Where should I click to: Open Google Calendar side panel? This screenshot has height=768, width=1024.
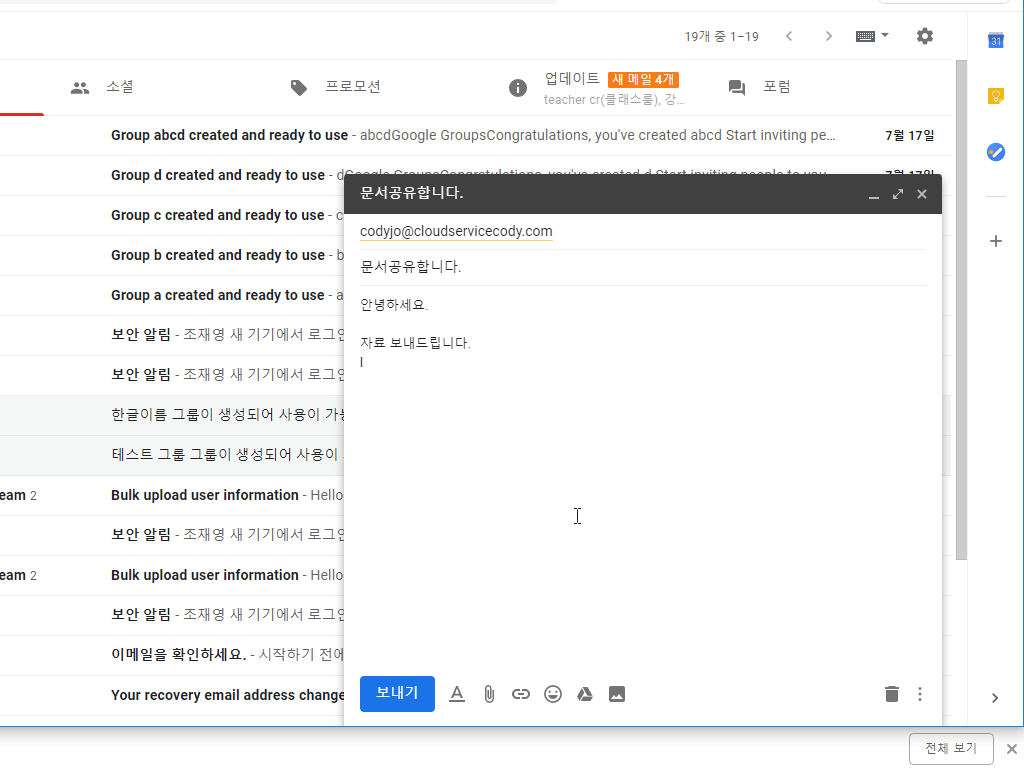(995, 40)
